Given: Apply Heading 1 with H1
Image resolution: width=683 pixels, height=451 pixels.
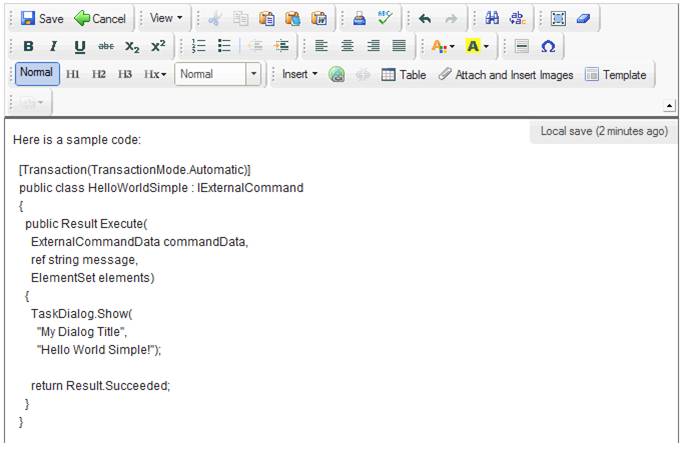Looking at the screenshot, I should click(x=72, y=75).
